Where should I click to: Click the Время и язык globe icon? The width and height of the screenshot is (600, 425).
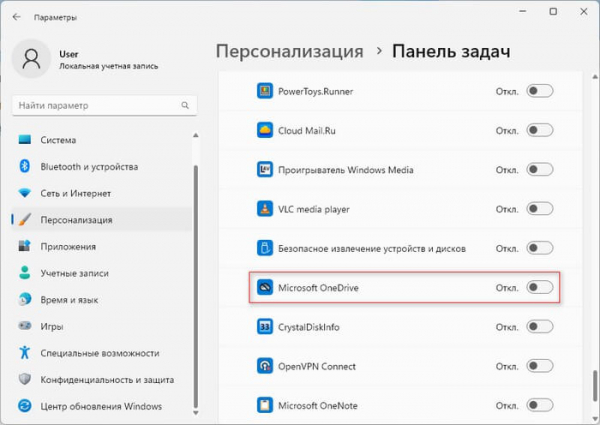[x=25, y=300]
